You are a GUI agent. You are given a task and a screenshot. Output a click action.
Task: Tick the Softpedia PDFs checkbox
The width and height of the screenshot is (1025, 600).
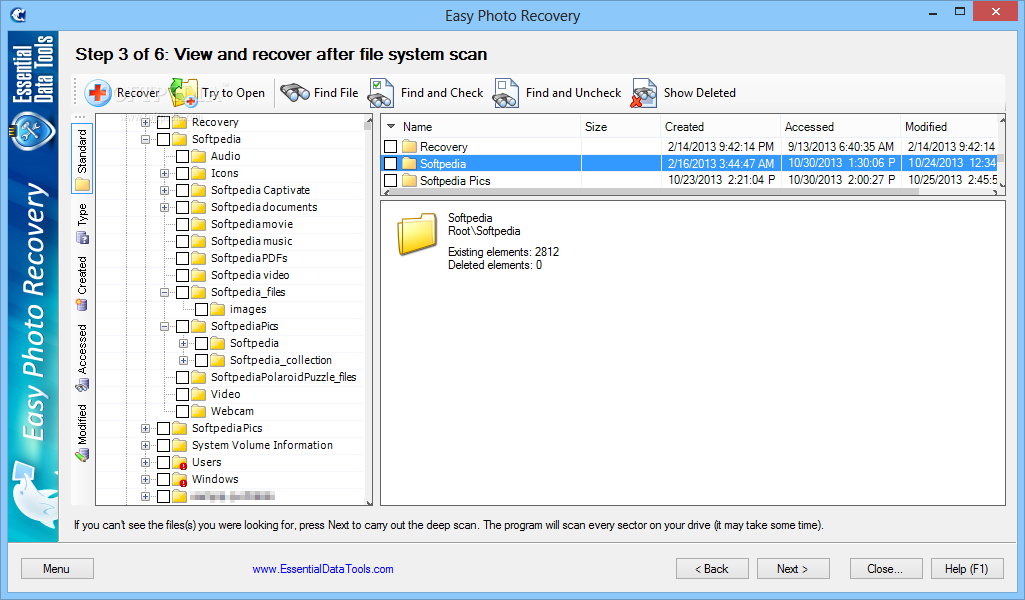tap(182, 258)
